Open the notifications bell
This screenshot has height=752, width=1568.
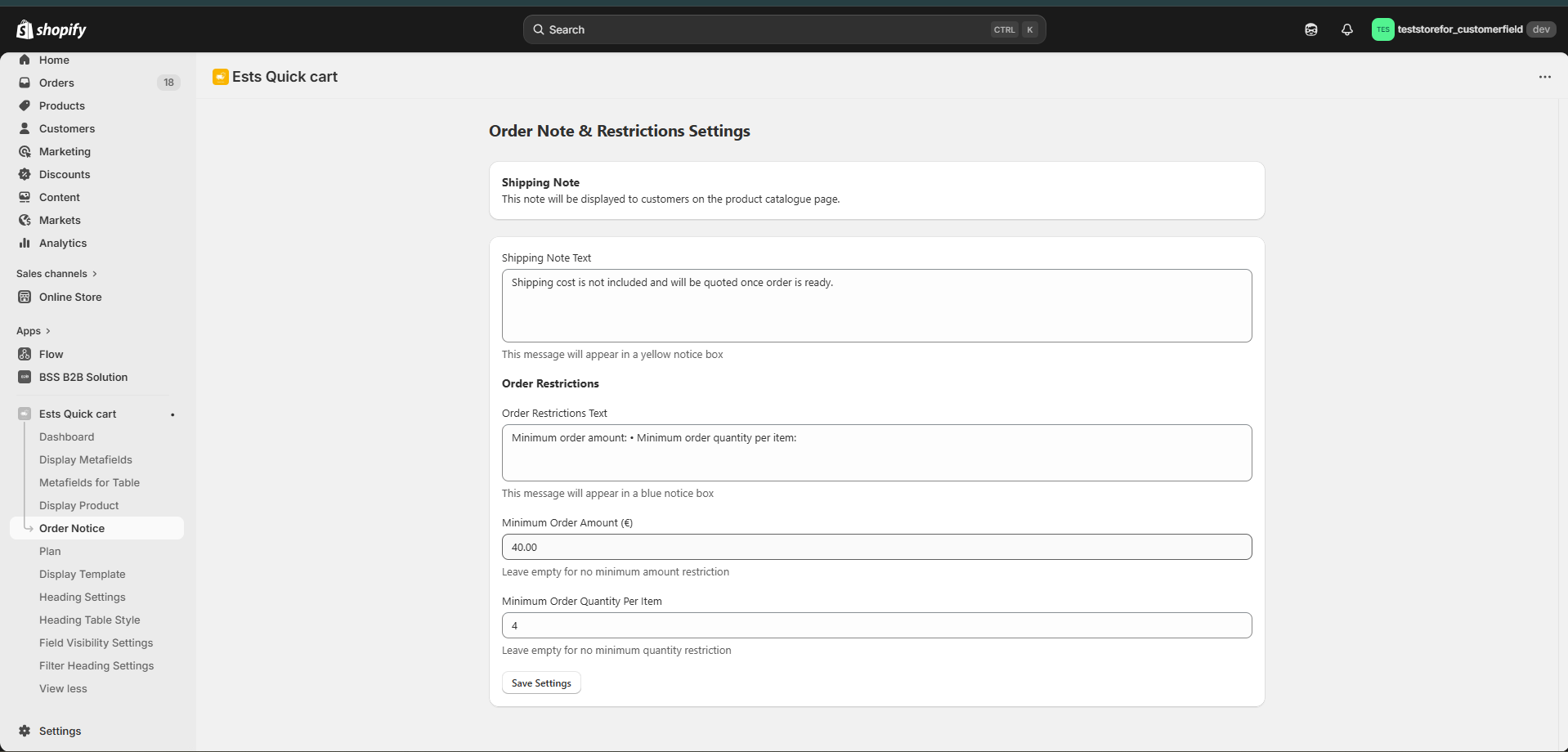tap(1346, 29)
